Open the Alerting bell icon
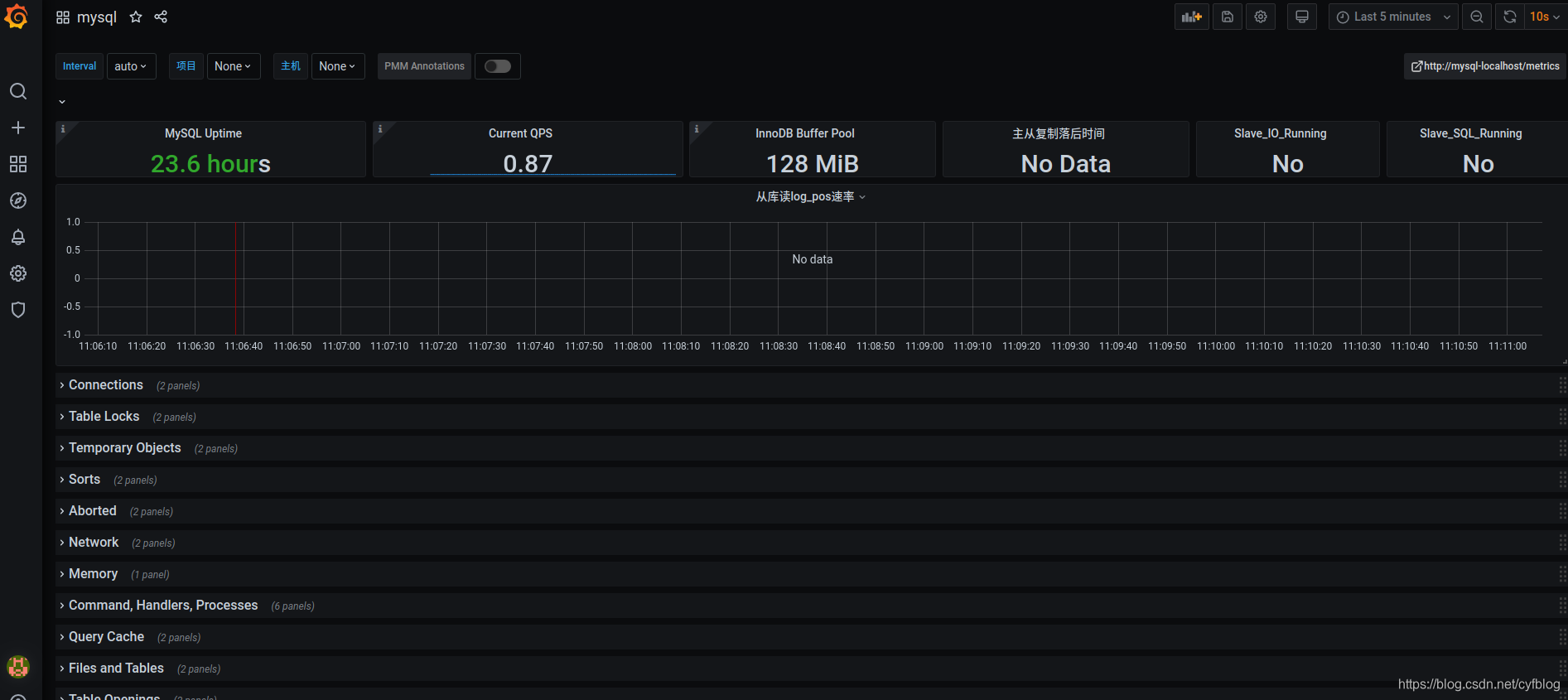Image resolution: width=1568 pixels, height=700 pixels. 18,237
